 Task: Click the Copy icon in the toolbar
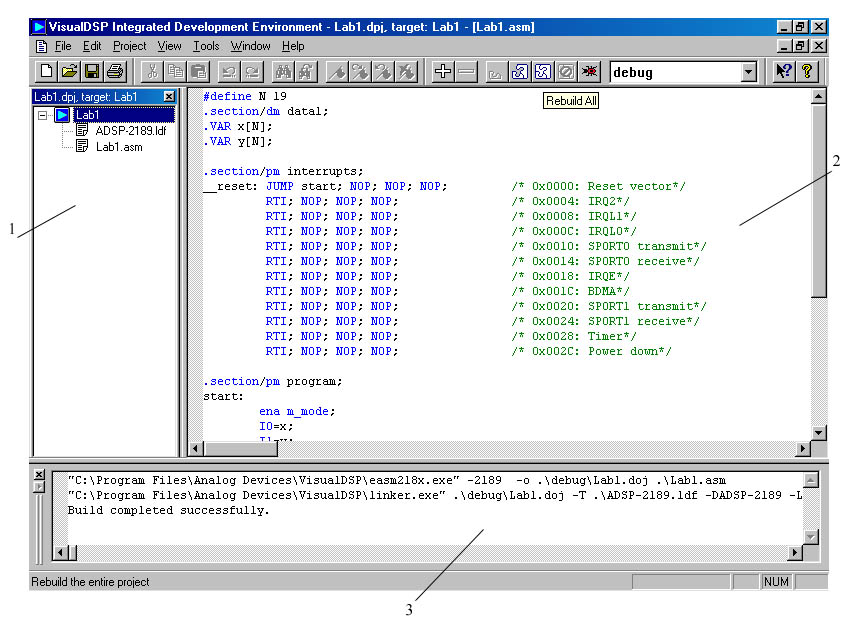point(175,72)
